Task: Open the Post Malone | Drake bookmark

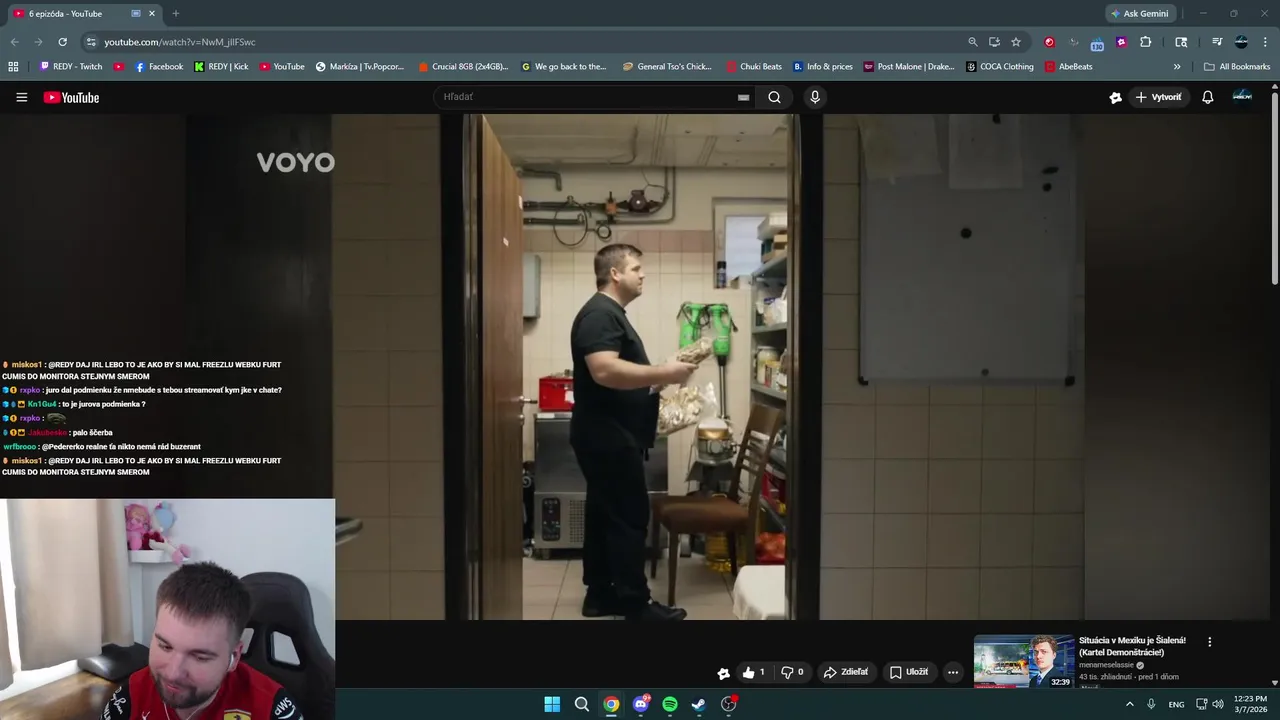Action: pos(909,67)
